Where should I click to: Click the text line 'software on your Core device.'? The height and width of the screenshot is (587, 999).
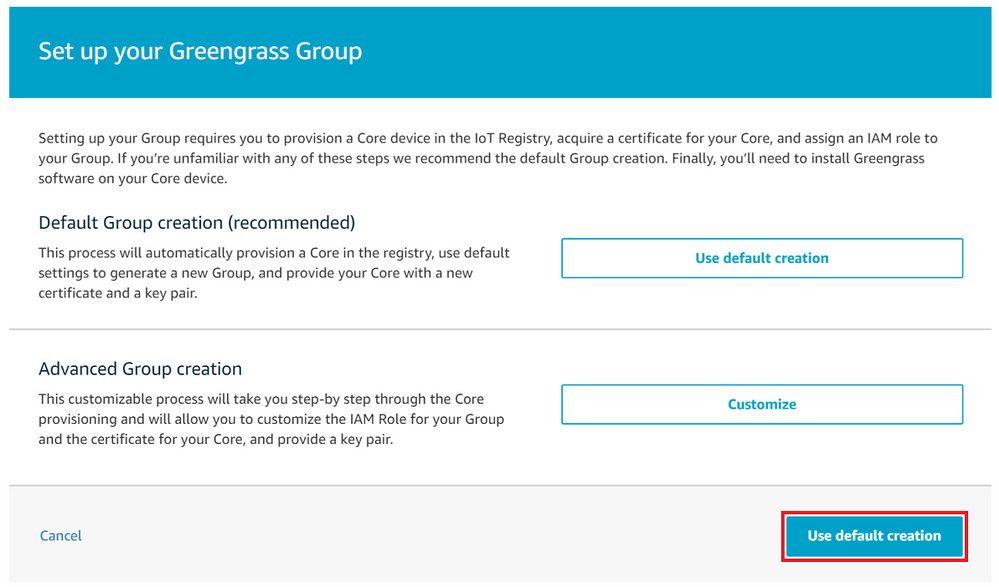point(133,178)
